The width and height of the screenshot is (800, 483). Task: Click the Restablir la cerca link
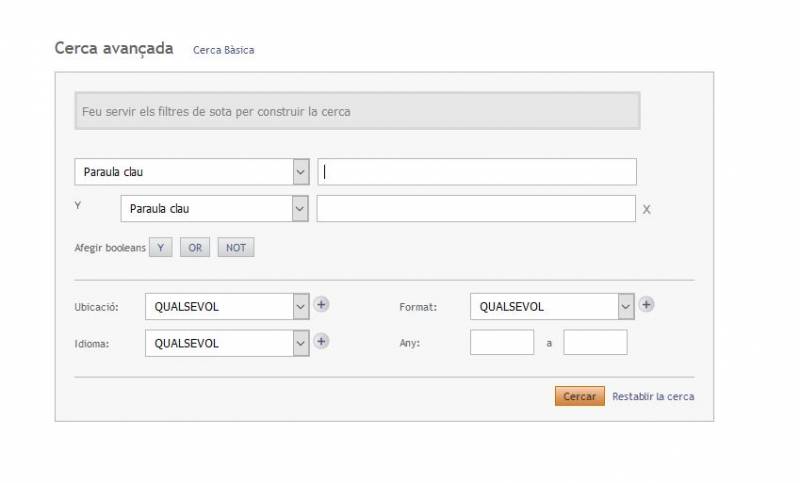click(653, 397)
